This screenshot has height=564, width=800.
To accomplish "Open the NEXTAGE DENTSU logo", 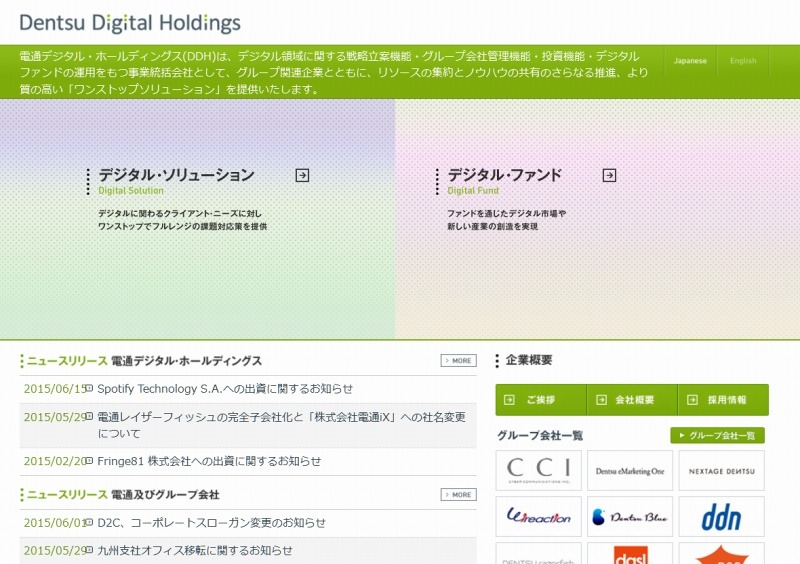I will pos(721,471).
